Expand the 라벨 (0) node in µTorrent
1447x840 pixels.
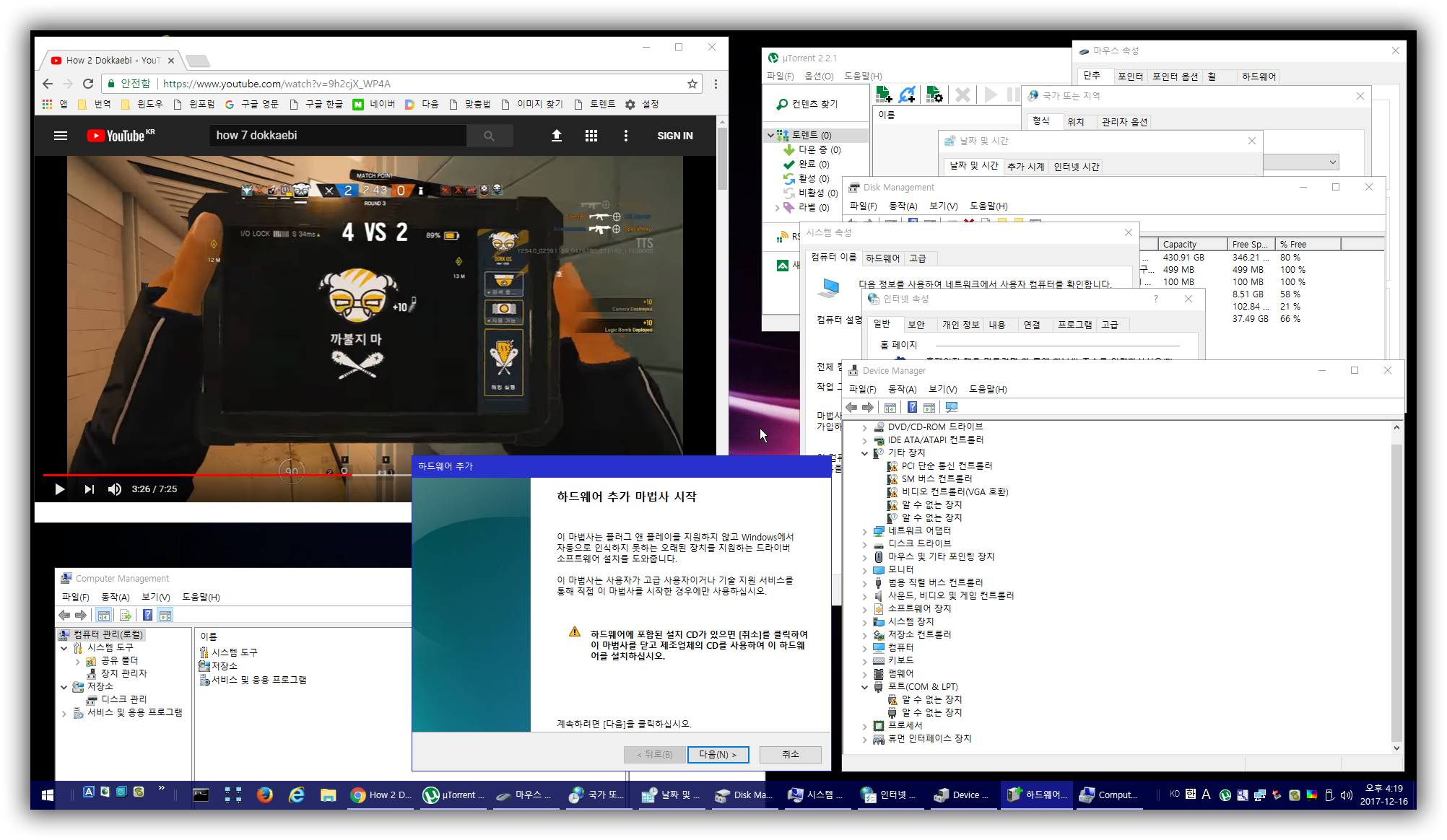point(777,208)
